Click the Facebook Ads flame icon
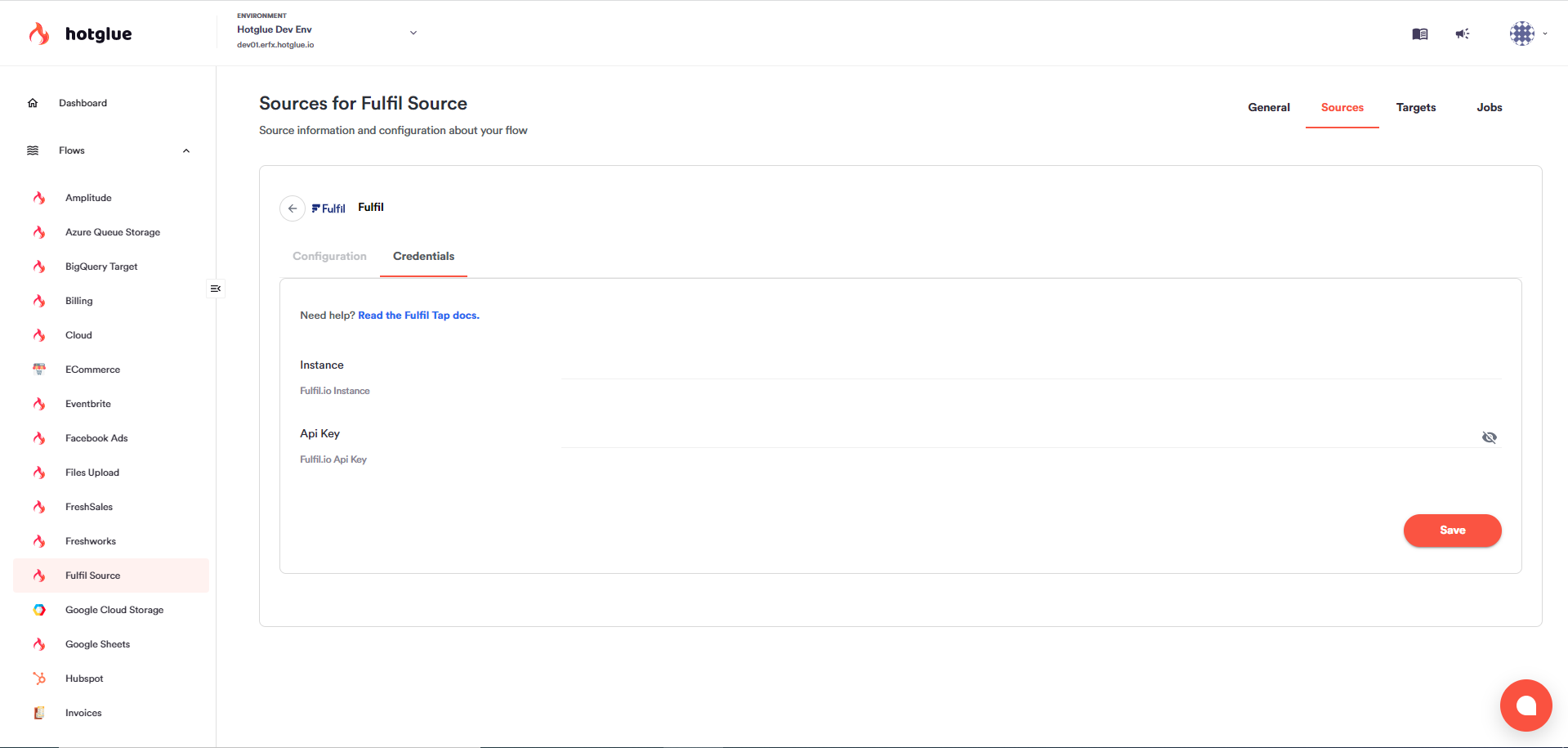The height and width of the screenshot is (748, 1568). [39, 438]
